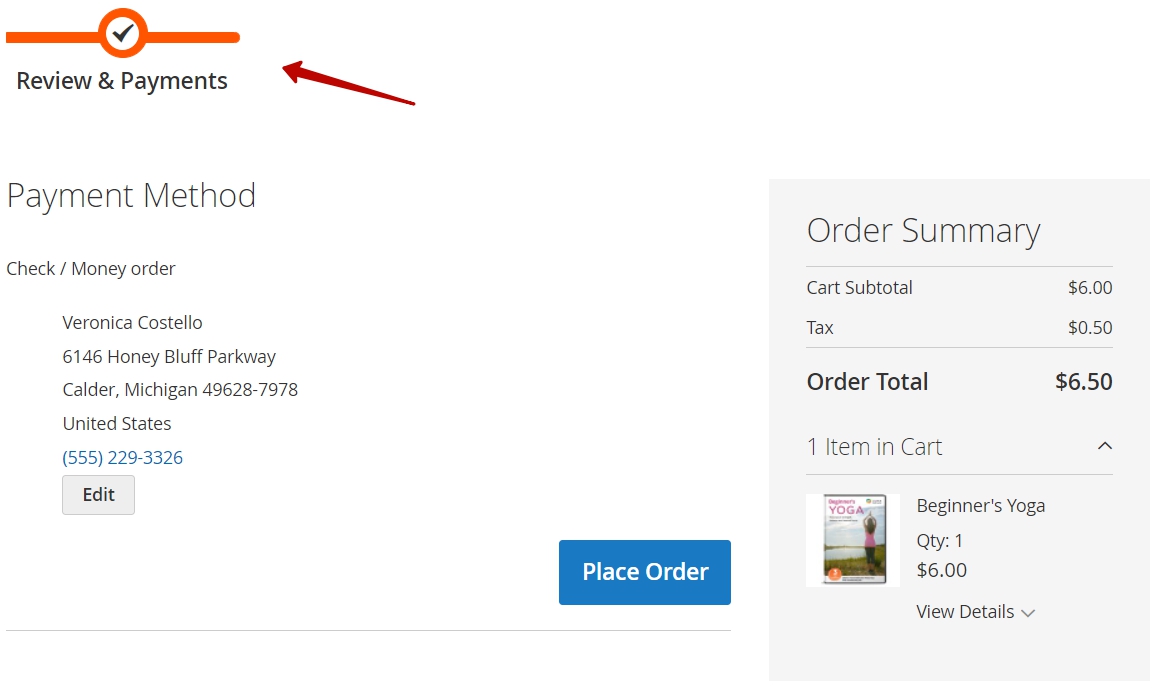
Task: Click the down chevron next to View Details
Action: (1028, 613)
